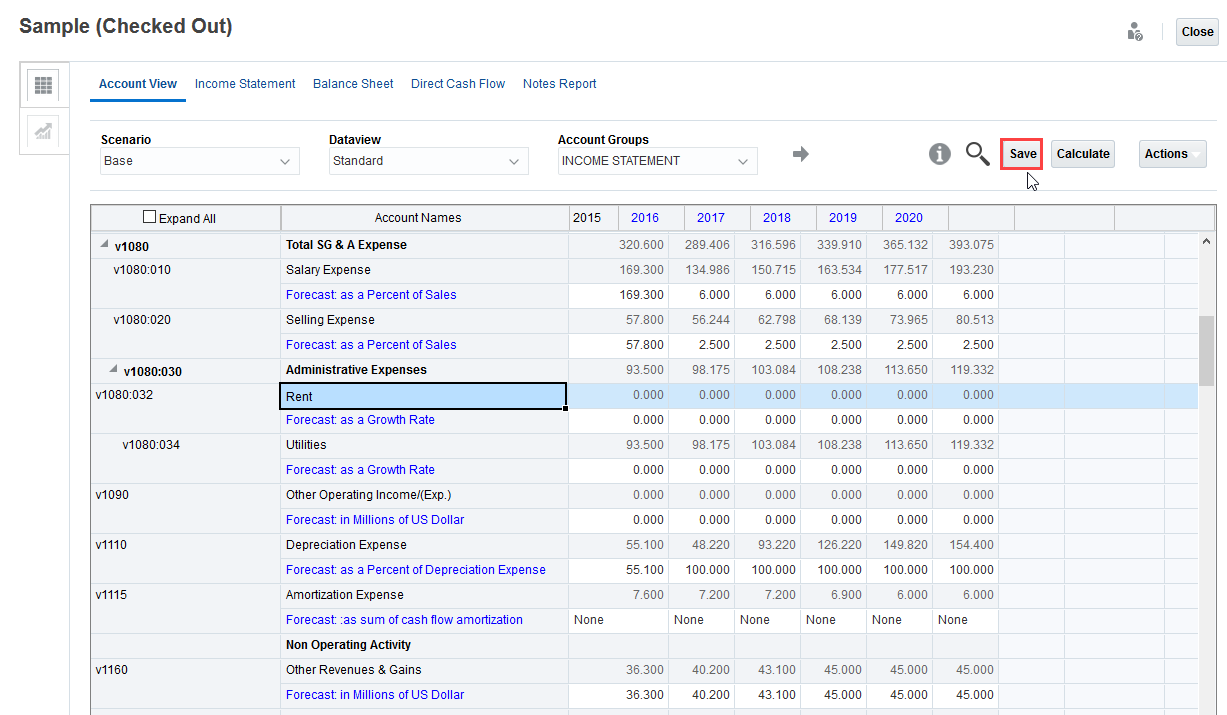Click the user help icon near Close
Screen dimensions: 1227x715
pyautogui.click(x=1135, y=32)
